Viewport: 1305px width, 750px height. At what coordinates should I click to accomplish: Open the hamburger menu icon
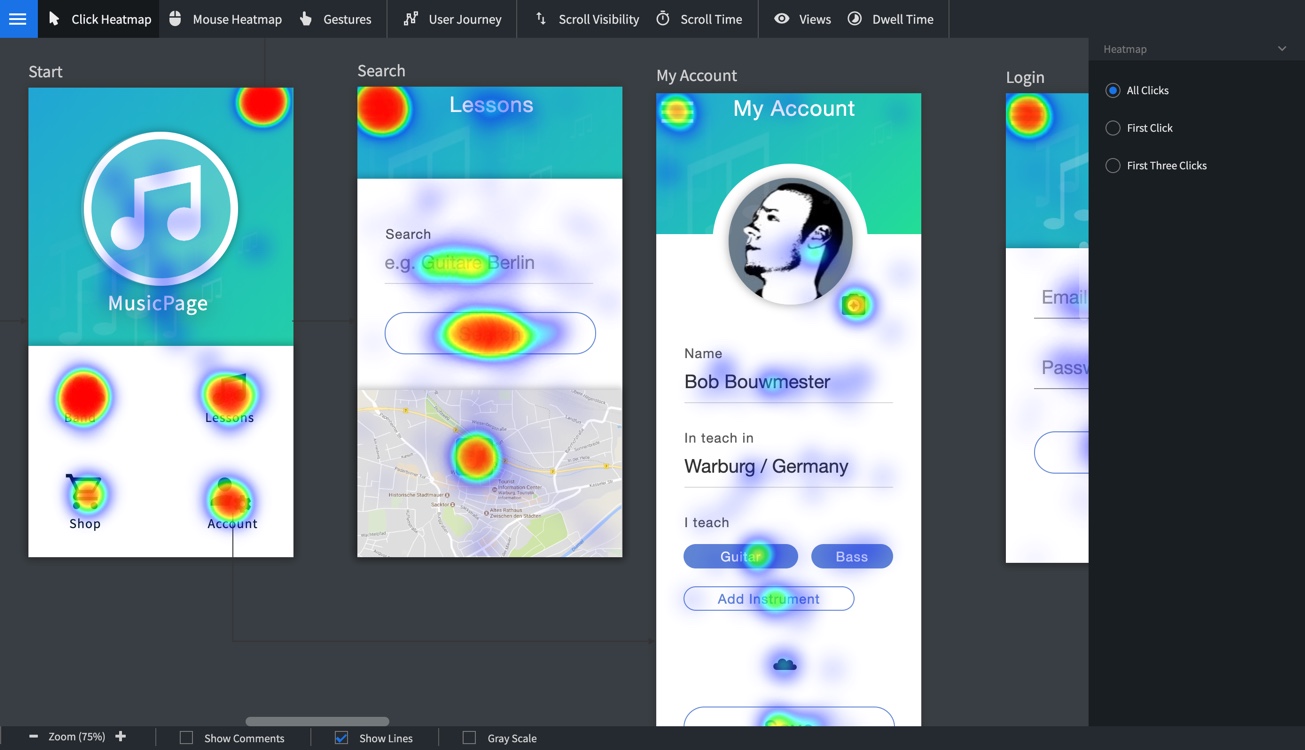coord(18,19)
